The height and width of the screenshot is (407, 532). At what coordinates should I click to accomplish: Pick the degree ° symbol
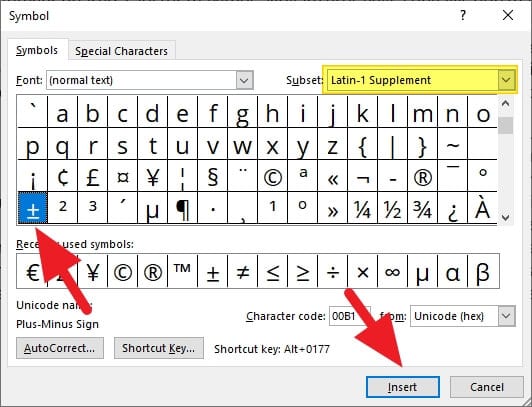coord(482,176)
